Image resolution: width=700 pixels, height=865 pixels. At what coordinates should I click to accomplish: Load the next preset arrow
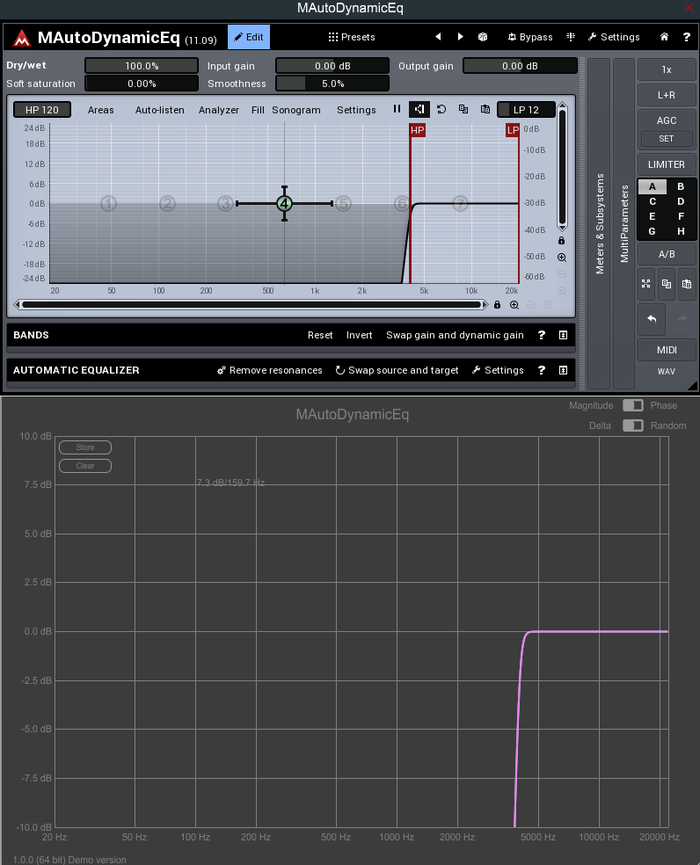pos(460,36)
